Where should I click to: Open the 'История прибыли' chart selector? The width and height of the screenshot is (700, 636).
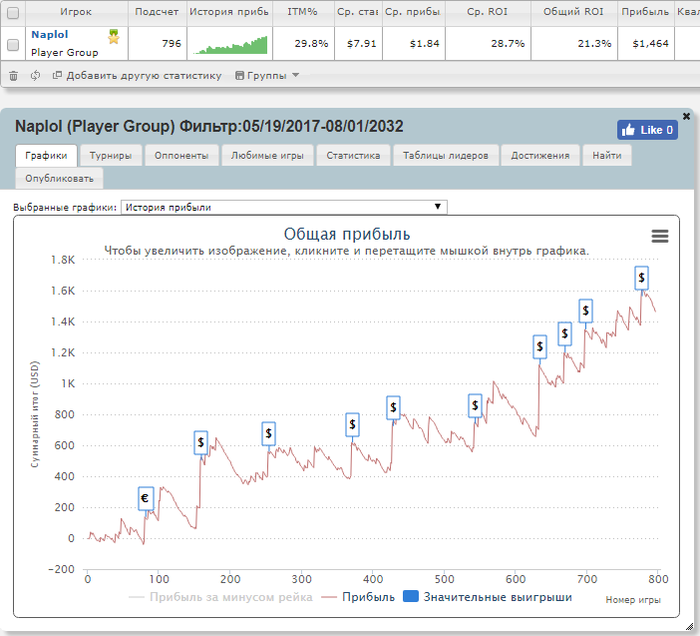coord(284,207)
